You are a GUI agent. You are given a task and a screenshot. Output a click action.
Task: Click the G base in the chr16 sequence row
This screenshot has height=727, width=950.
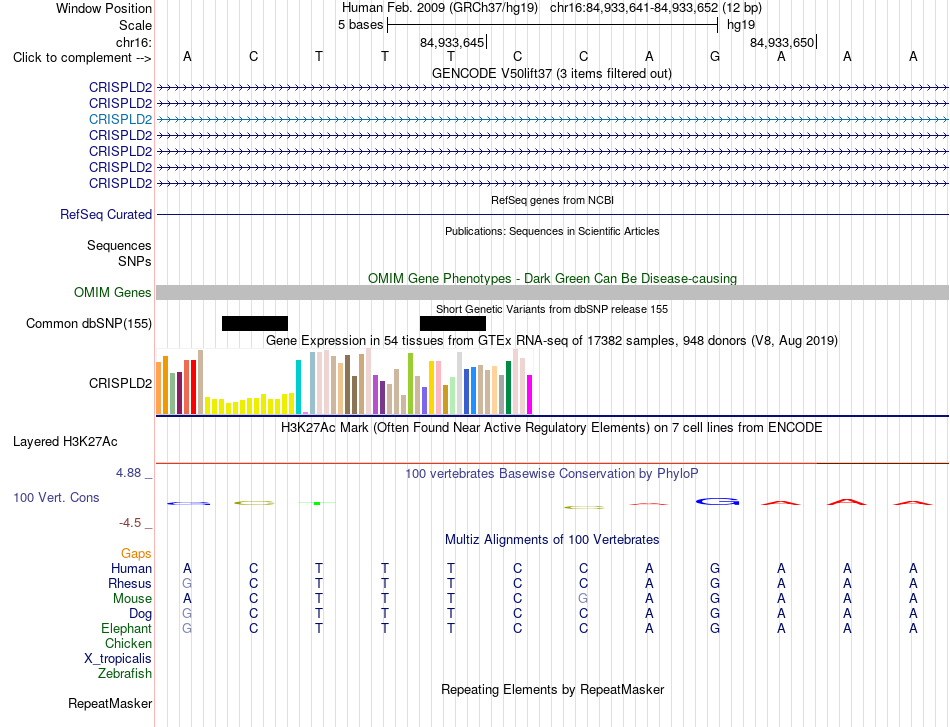715,56
